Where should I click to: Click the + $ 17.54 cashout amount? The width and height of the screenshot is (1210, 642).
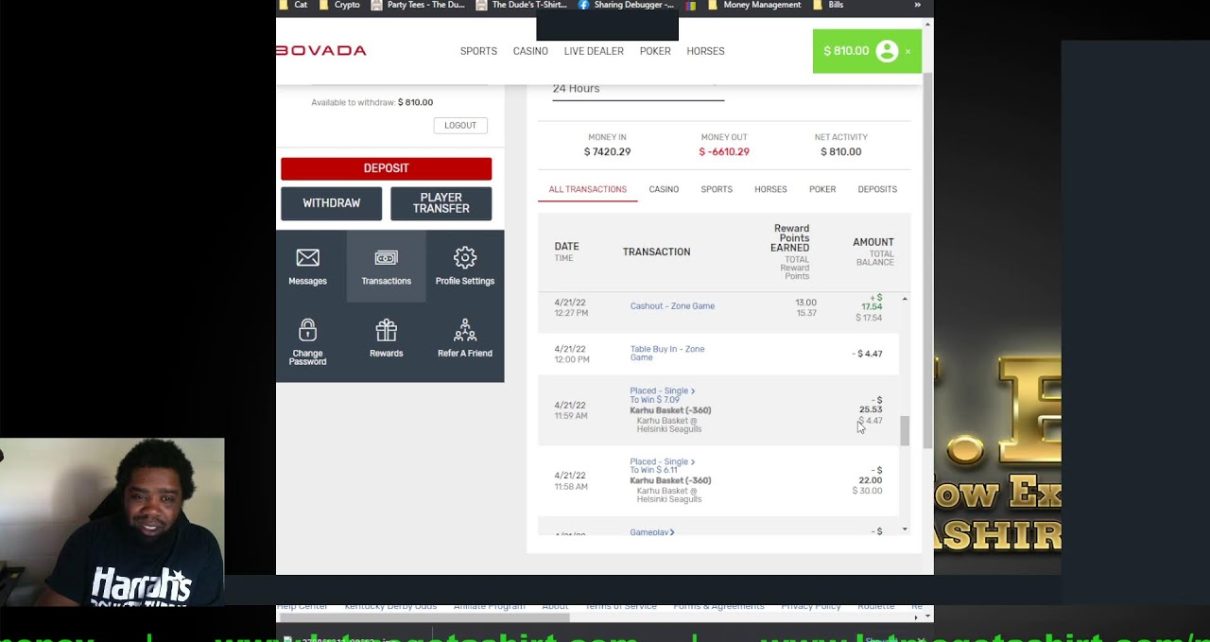tap(872, 302)
